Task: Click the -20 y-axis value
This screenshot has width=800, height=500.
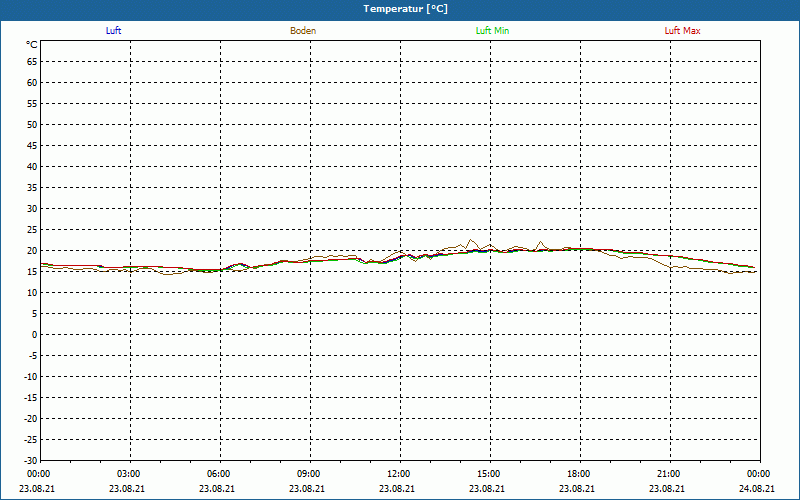Action: coord(31,418)
